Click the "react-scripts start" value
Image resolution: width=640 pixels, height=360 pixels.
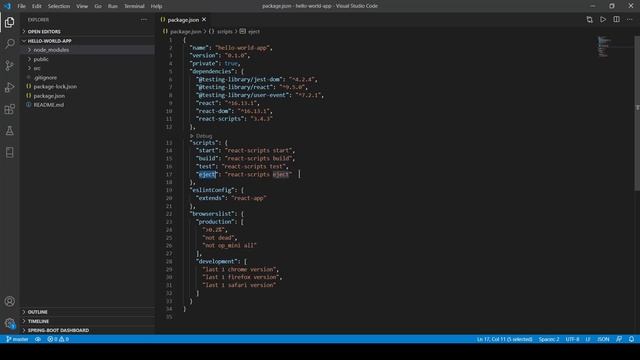(x=258, y=151)
